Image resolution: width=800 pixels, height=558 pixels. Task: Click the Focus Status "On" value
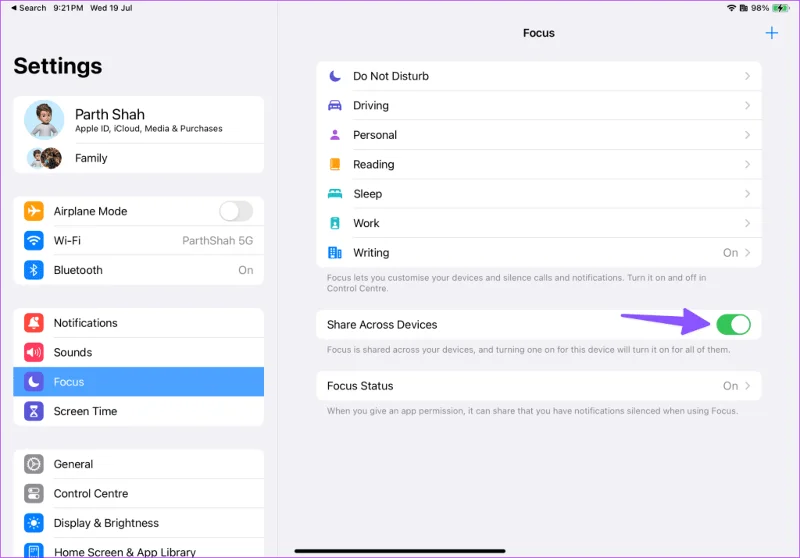(x=730, y=386)
